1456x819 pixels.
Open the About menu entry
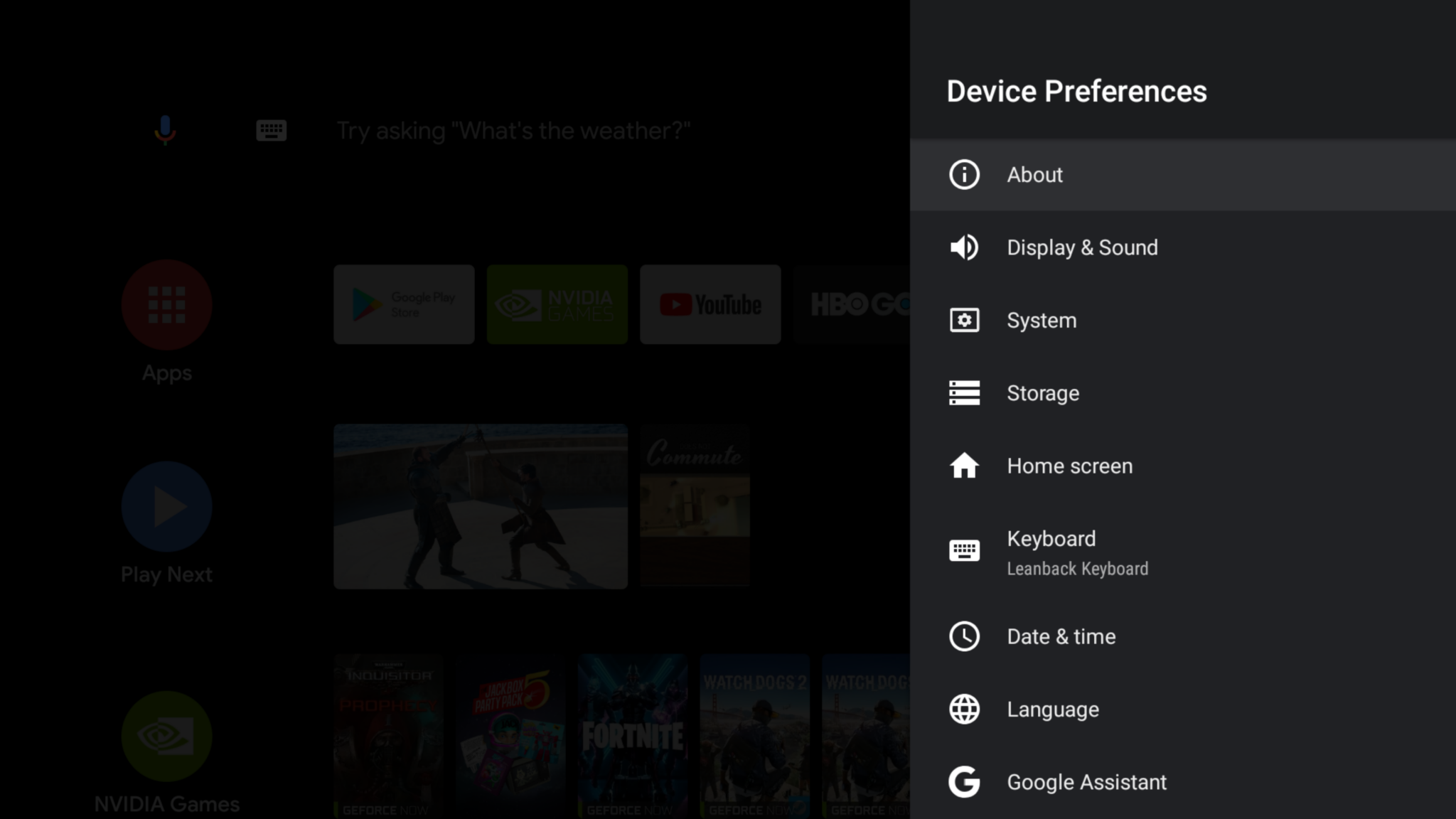click(1034, 175)
